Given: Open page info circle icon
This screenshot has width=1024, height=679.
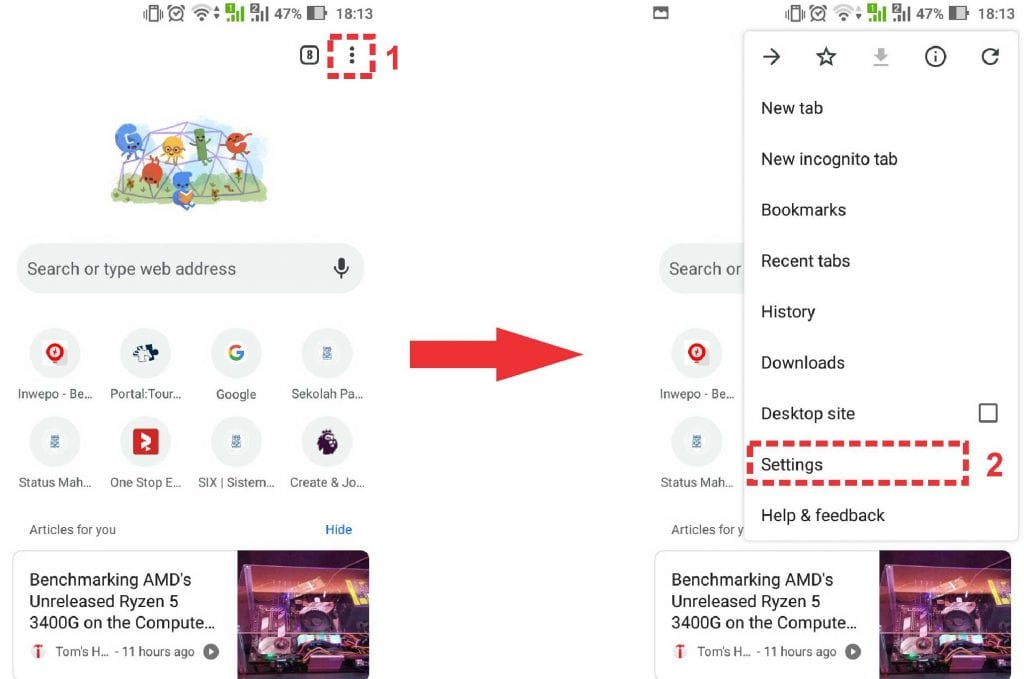Looking at the screenshot, I should [x=935, y=57].
